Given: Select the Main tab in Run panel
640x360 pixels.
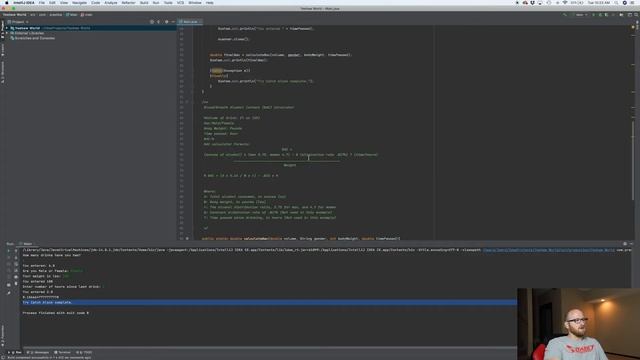Looking at the screenshot, I should [x=27, y=244].
